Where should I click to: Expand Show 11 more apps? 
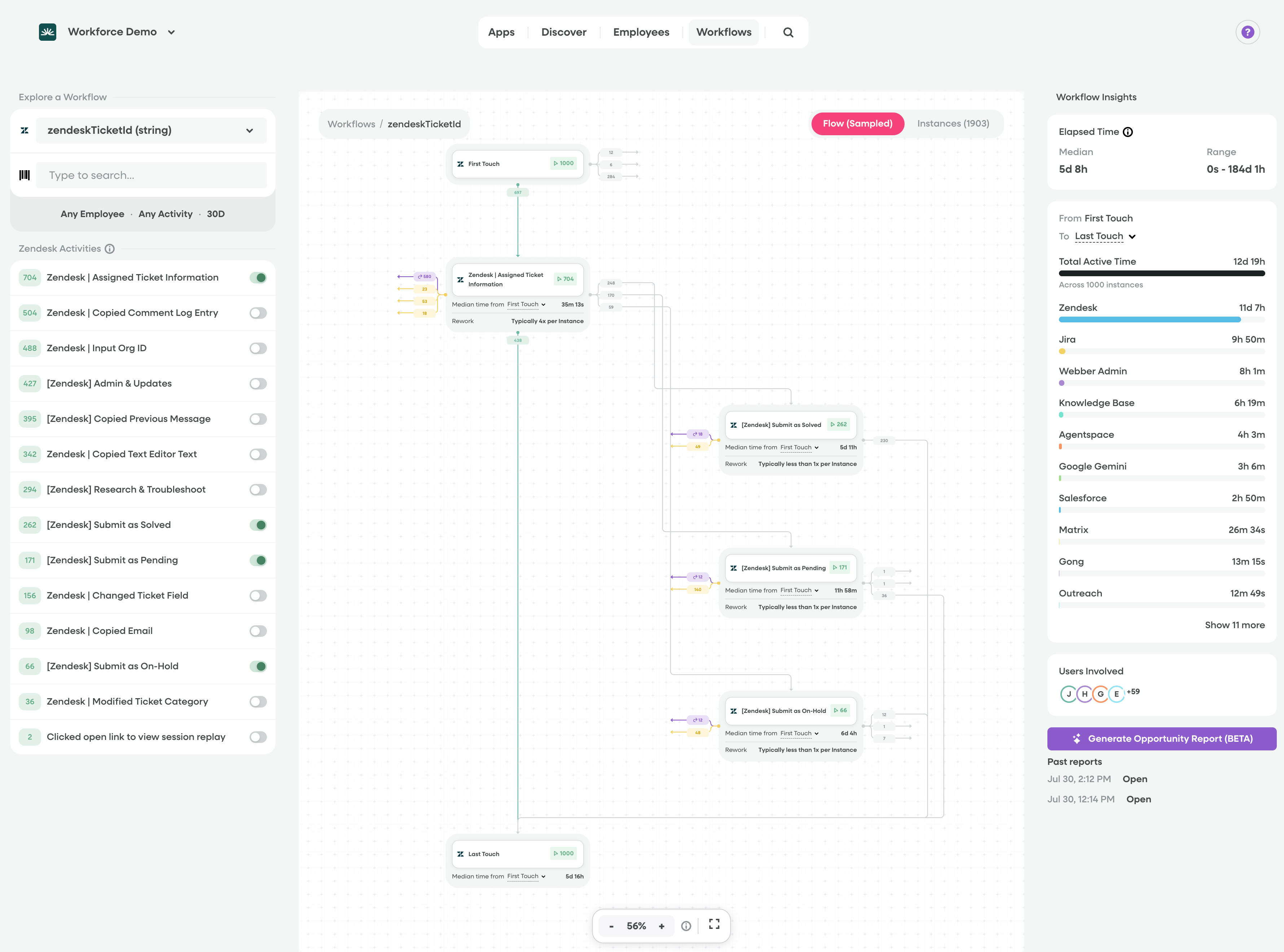(x=1235, y=625)
